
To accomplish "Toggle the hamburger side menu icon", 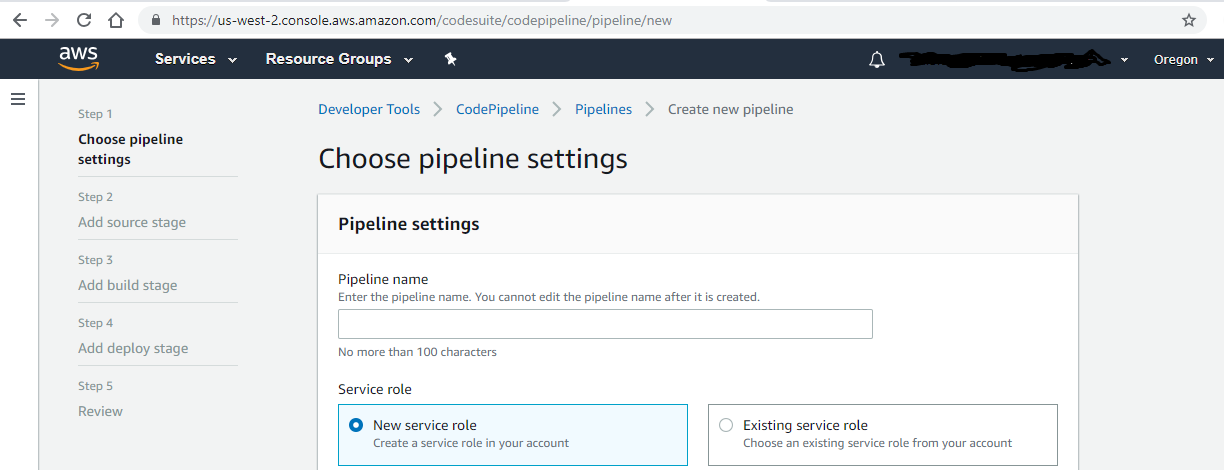I will [x=17, y=99].
